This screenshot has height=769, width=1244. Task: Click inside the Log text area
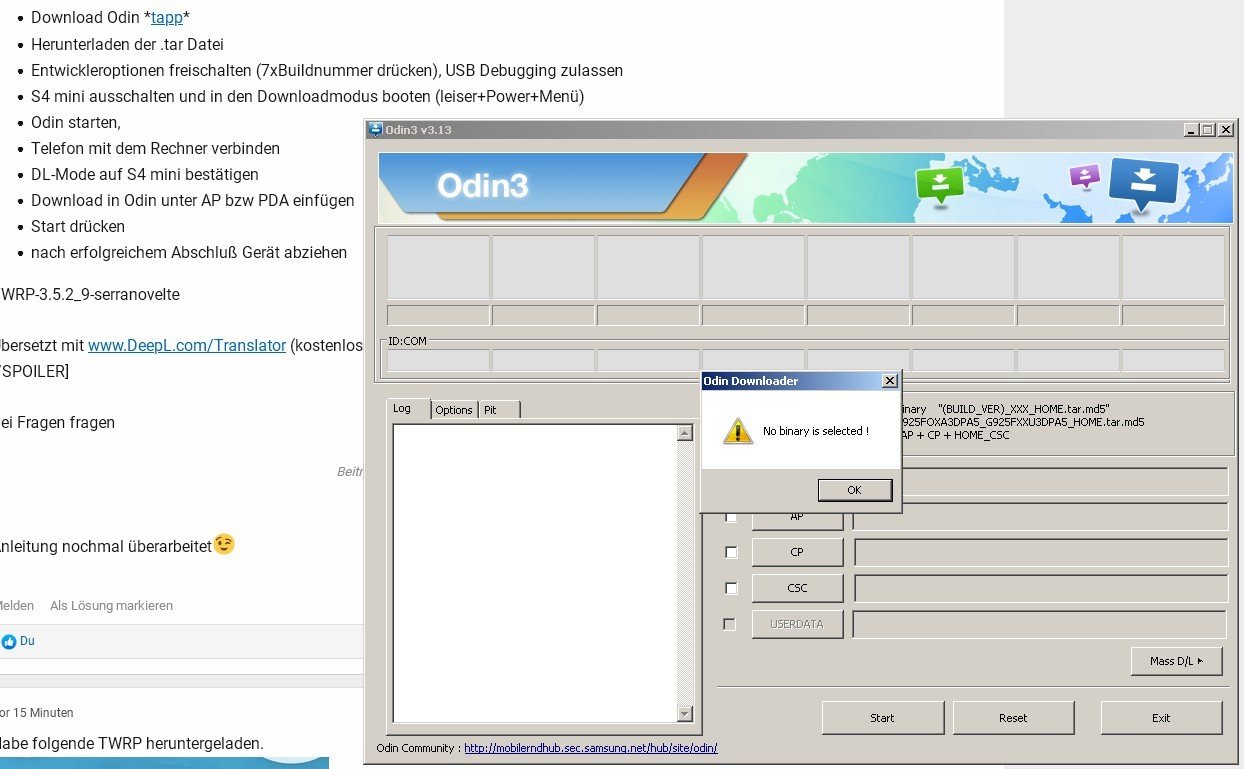click(535, 574)
